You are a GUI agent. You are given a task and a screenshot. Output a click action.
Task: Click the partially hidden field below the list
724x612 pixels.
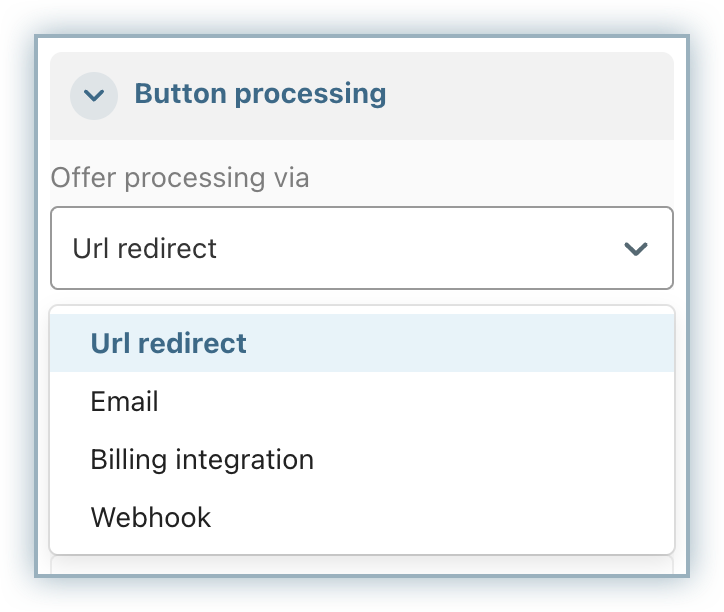click(361, 566)
